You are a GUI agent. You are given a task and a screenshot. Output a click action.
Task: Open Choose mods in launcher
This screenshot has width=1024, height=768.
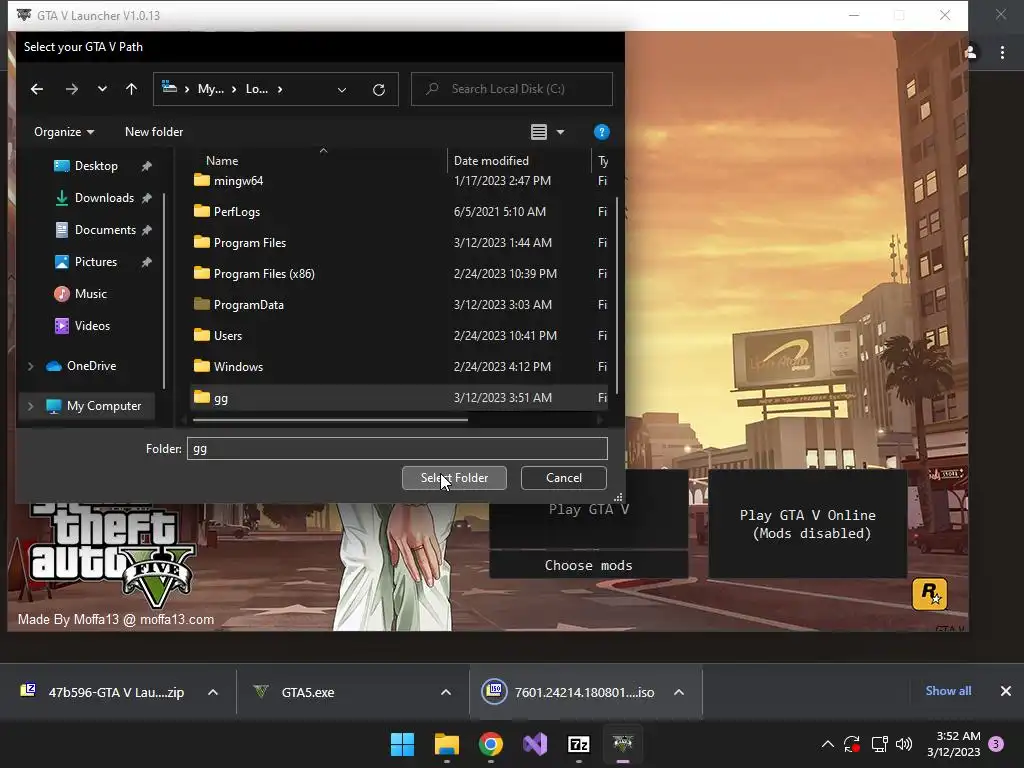(x=588, y=566)
